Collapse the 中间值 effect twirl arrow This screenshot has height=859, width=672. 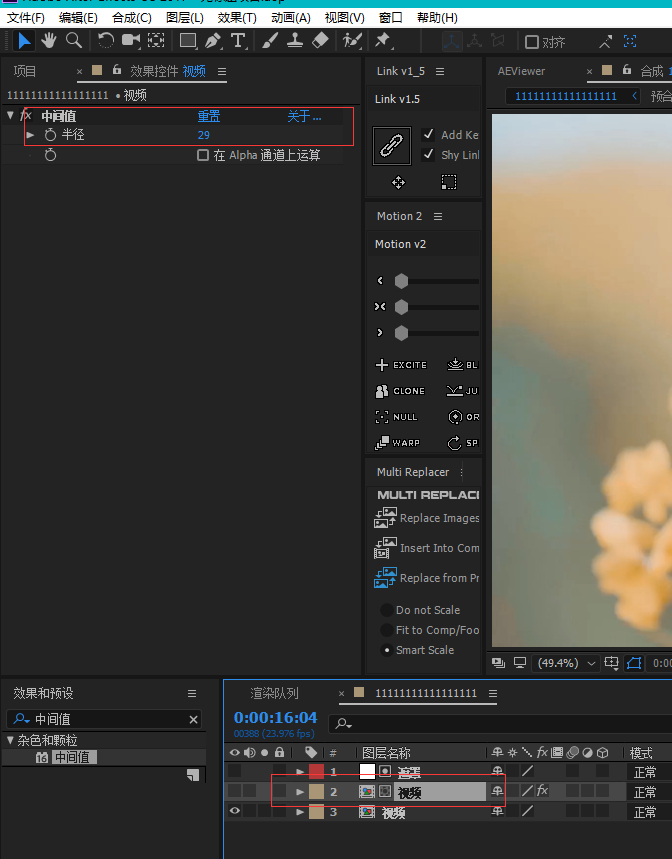coord(10,116)
